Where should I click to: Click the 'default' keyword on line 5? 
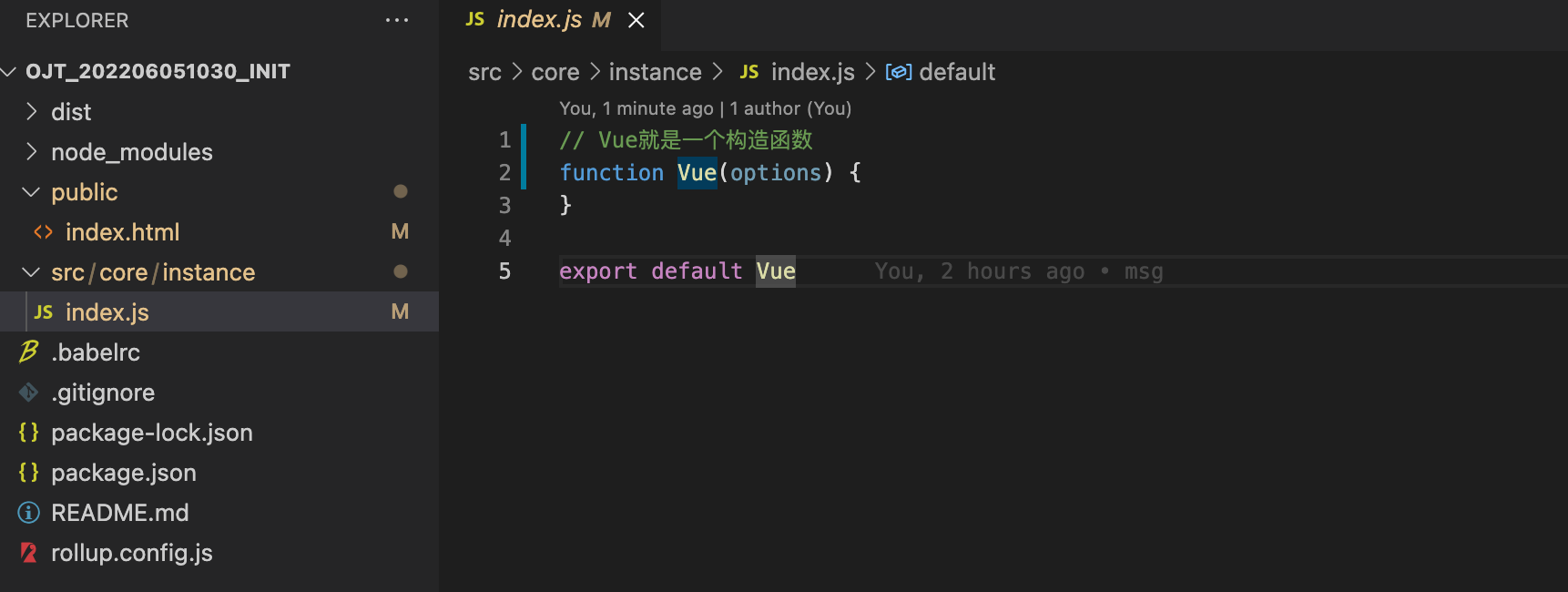point(697,271)
